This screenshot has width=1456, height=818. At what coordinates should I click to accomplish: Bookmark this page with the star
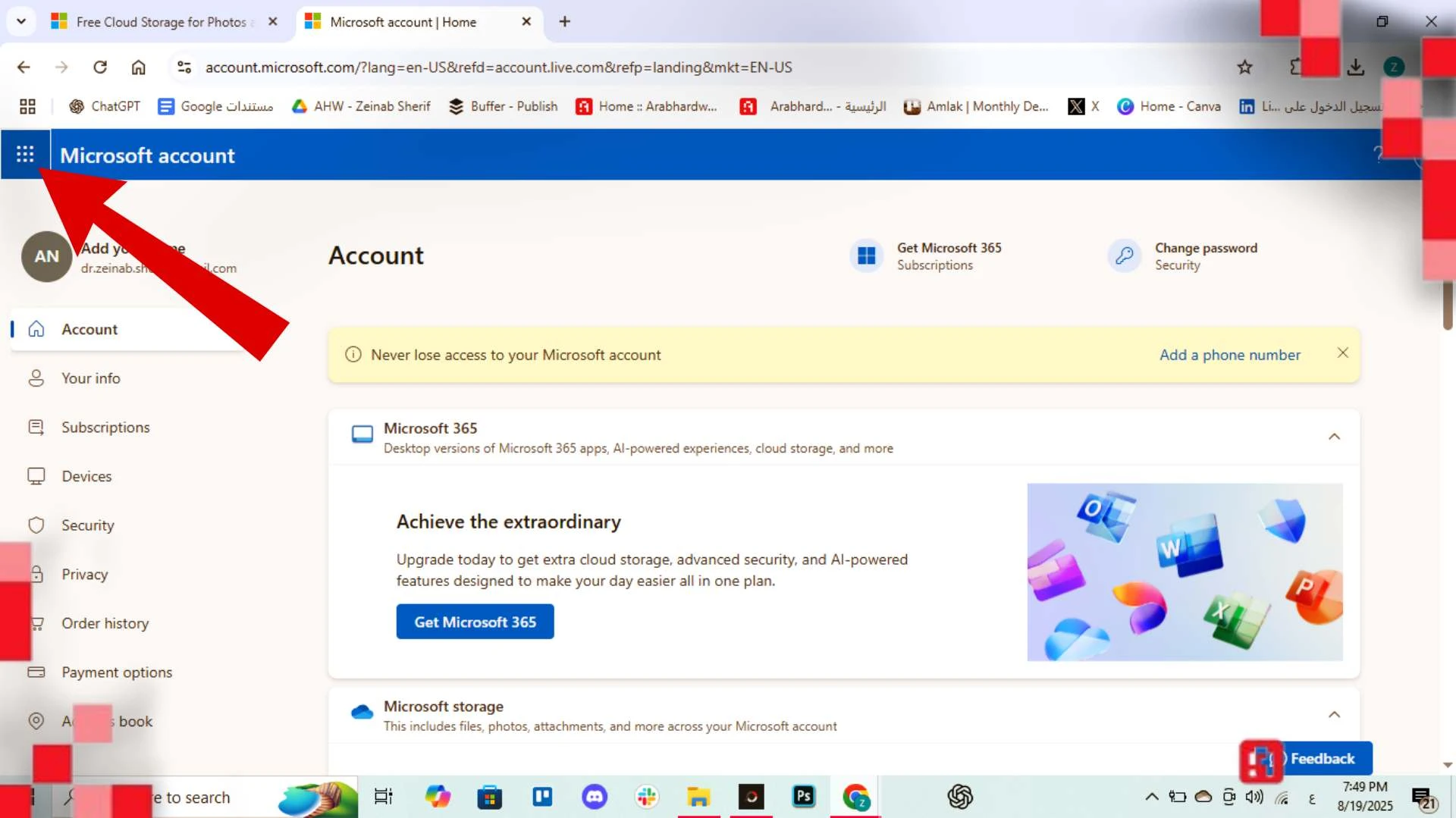coord(1244,67)
